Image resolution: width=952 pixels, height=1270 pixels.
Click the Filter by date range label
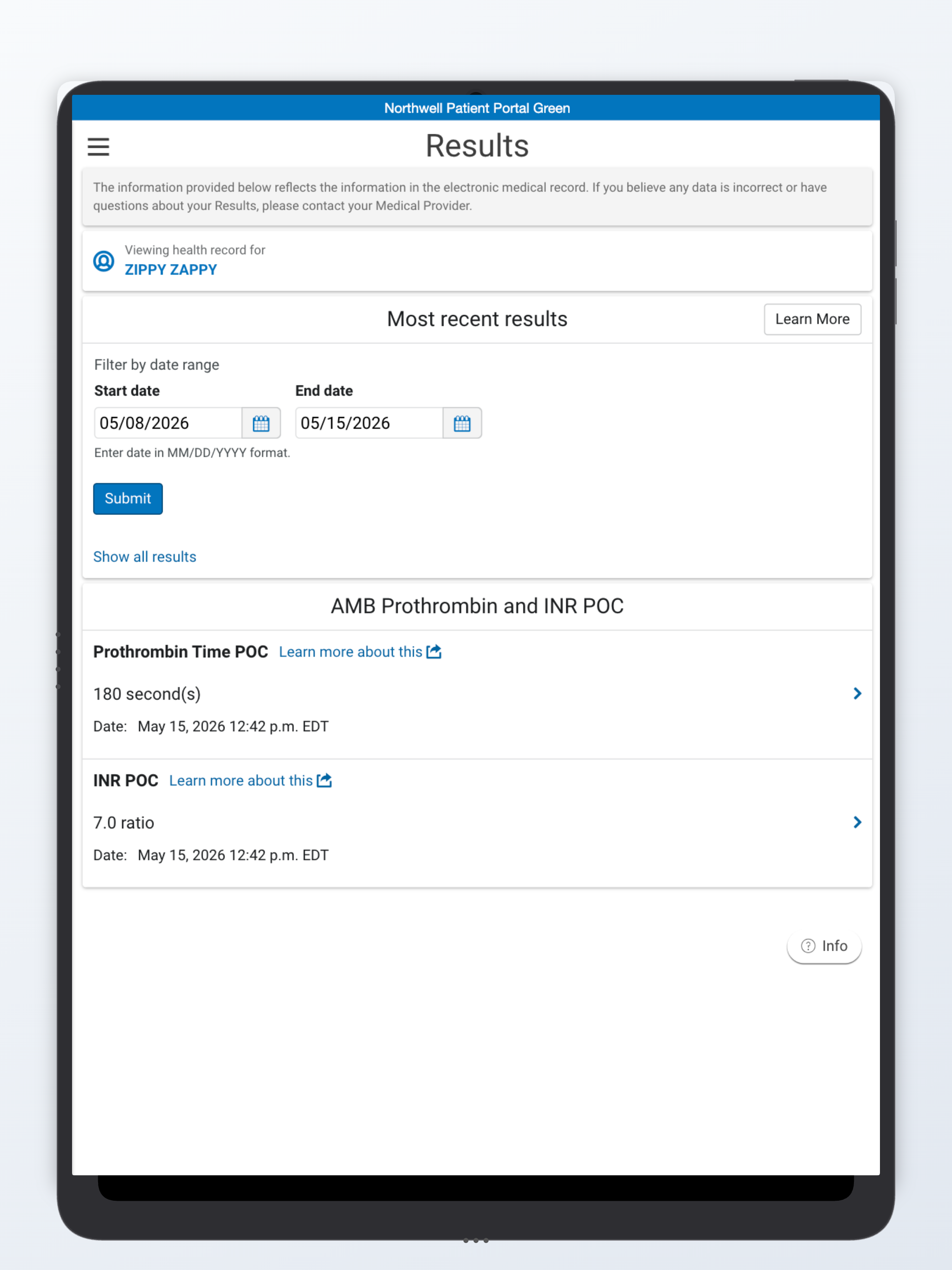157,364
